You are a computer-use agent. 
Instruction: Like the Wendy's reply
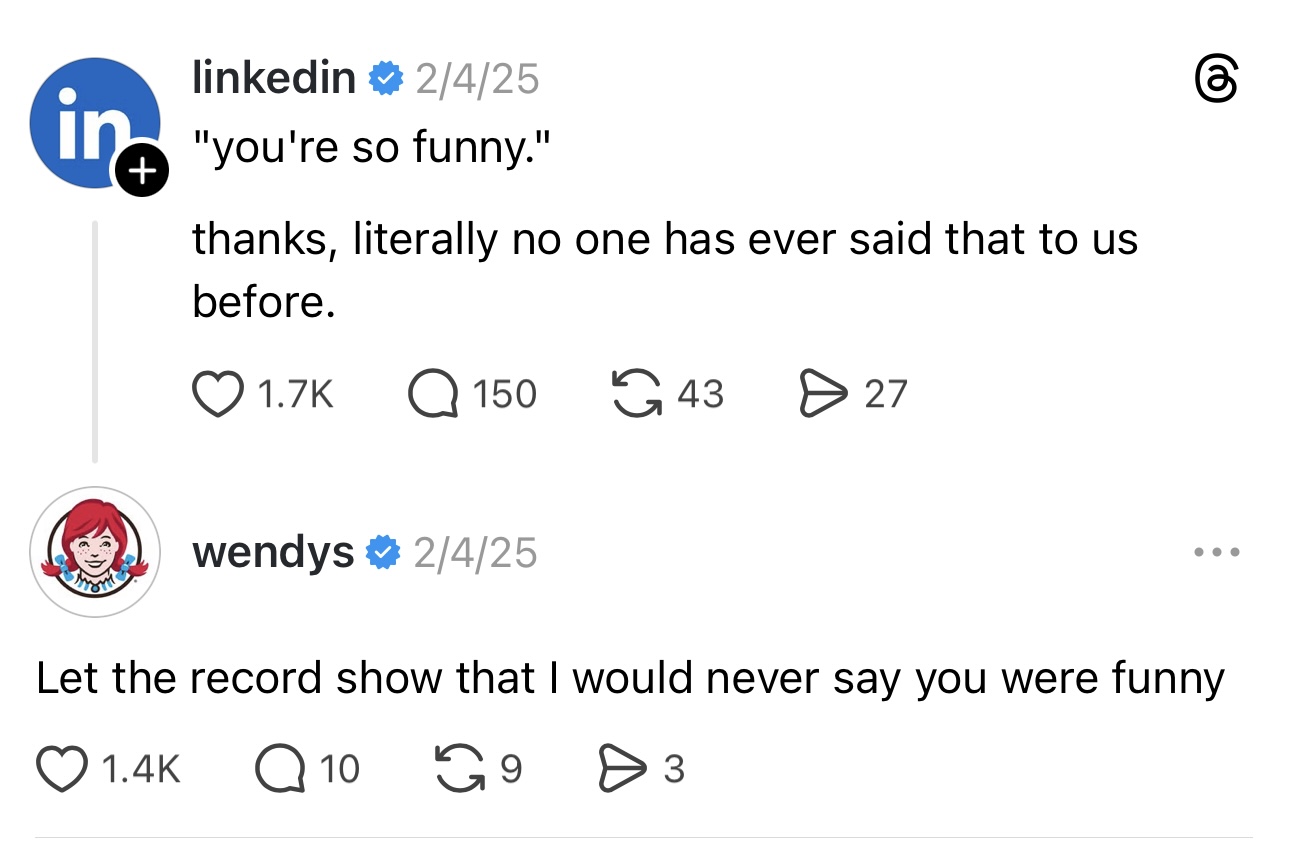click(61, 768)
